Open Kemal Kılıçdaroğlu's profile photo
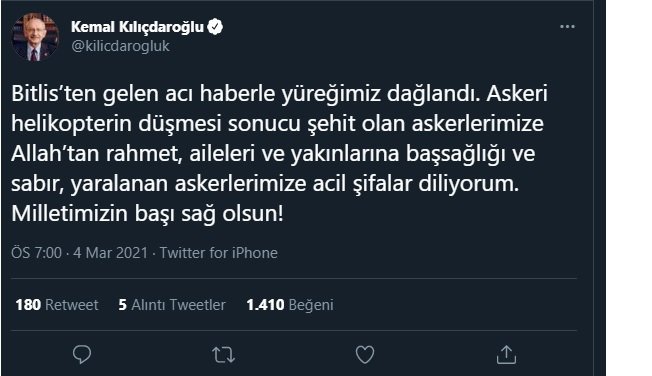This screenshot has width=652, height=376. [35, 37]
